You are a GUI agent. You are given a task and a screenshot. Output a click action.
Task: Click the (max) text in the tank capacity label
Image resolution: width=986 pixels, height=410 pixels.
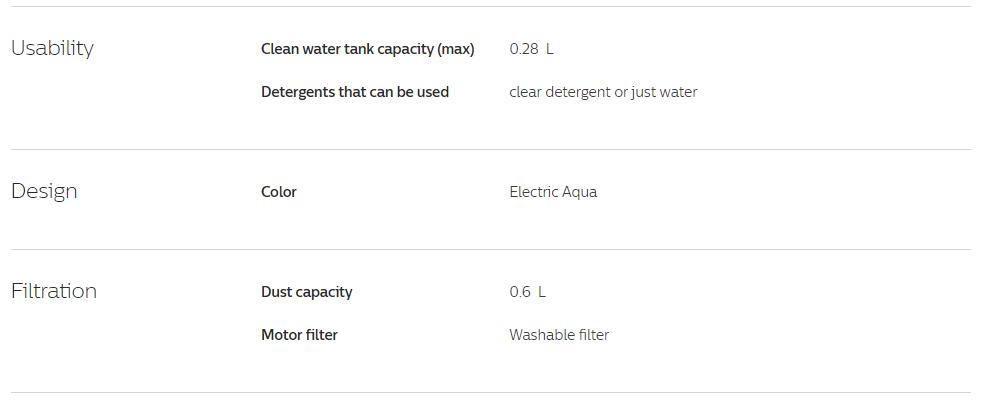pyautogui.click(x=455, y=49)
